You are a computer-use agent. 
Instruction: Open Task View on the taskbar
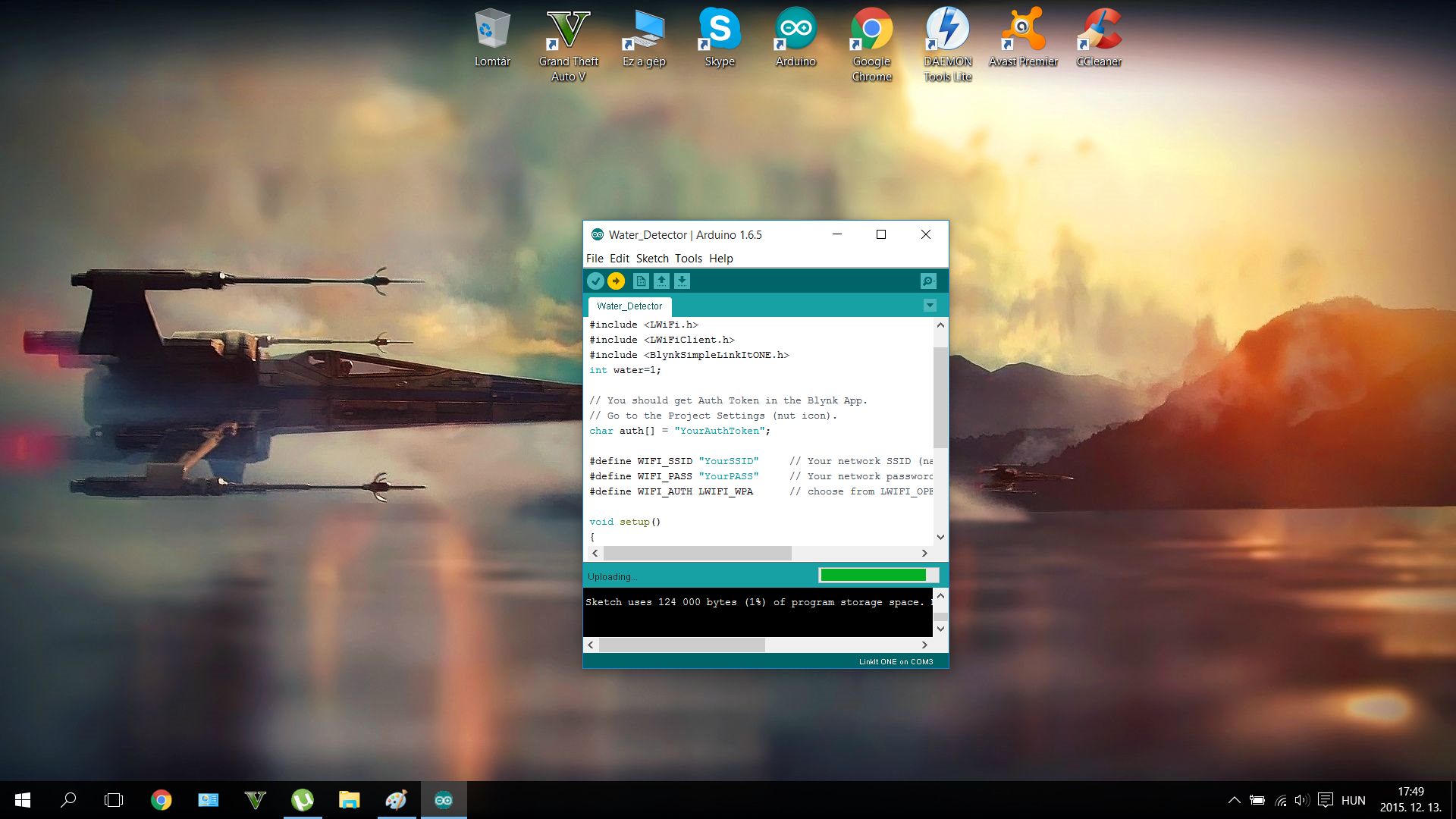tap(114, 800)
